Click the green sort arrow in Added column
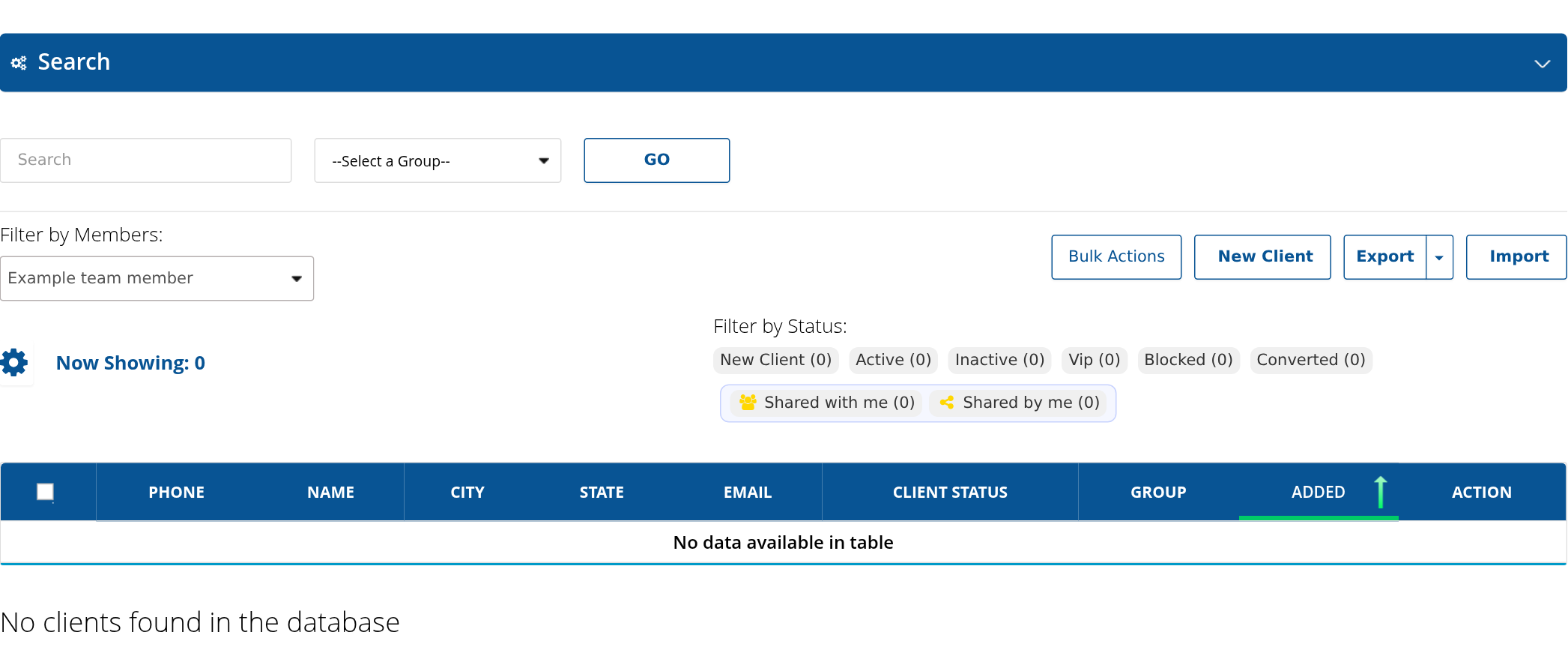 point(1381,492)
